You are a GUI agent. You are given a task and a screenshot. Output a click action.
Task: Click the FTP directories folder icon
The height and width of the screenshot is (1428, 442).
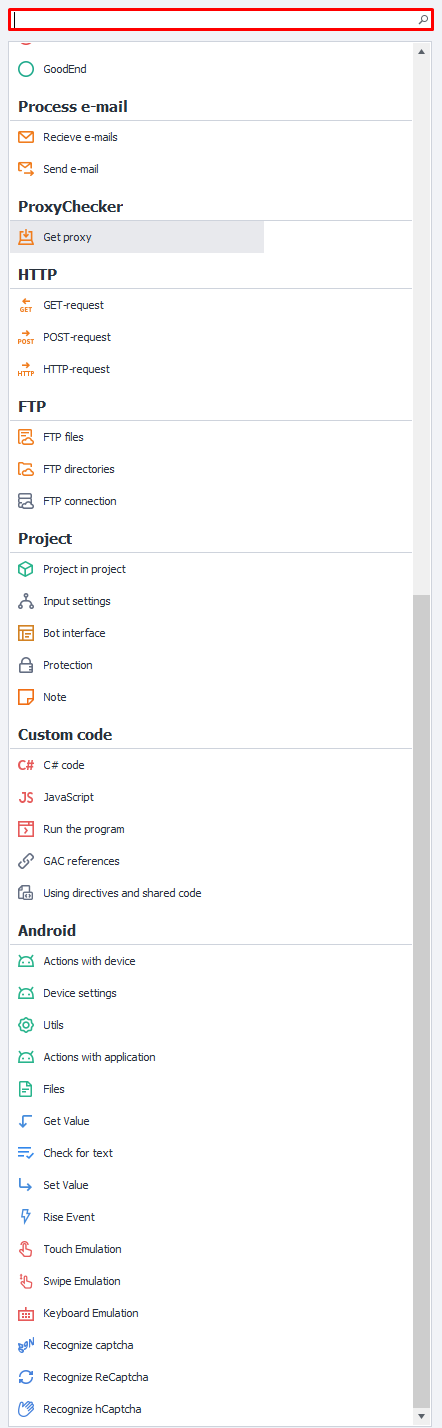coord(26,469)
